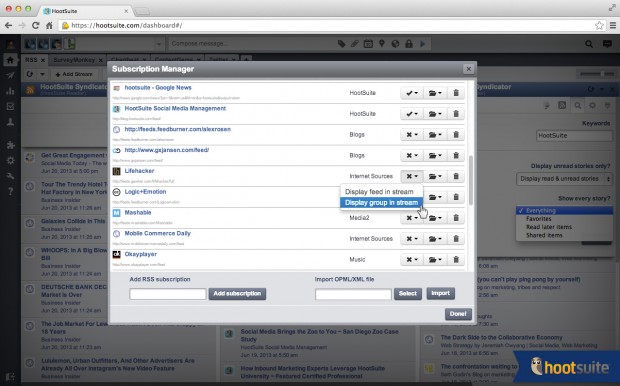
Task: Delete the Okayplayer subscription
Action: click(456, 260)
